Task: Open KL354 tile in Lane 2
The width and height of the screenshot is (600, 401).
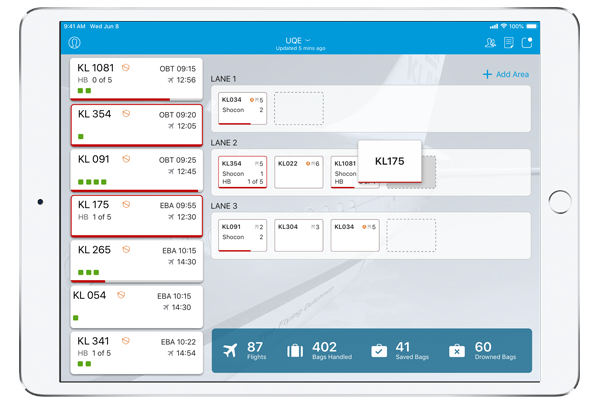Action: point(242,172)
